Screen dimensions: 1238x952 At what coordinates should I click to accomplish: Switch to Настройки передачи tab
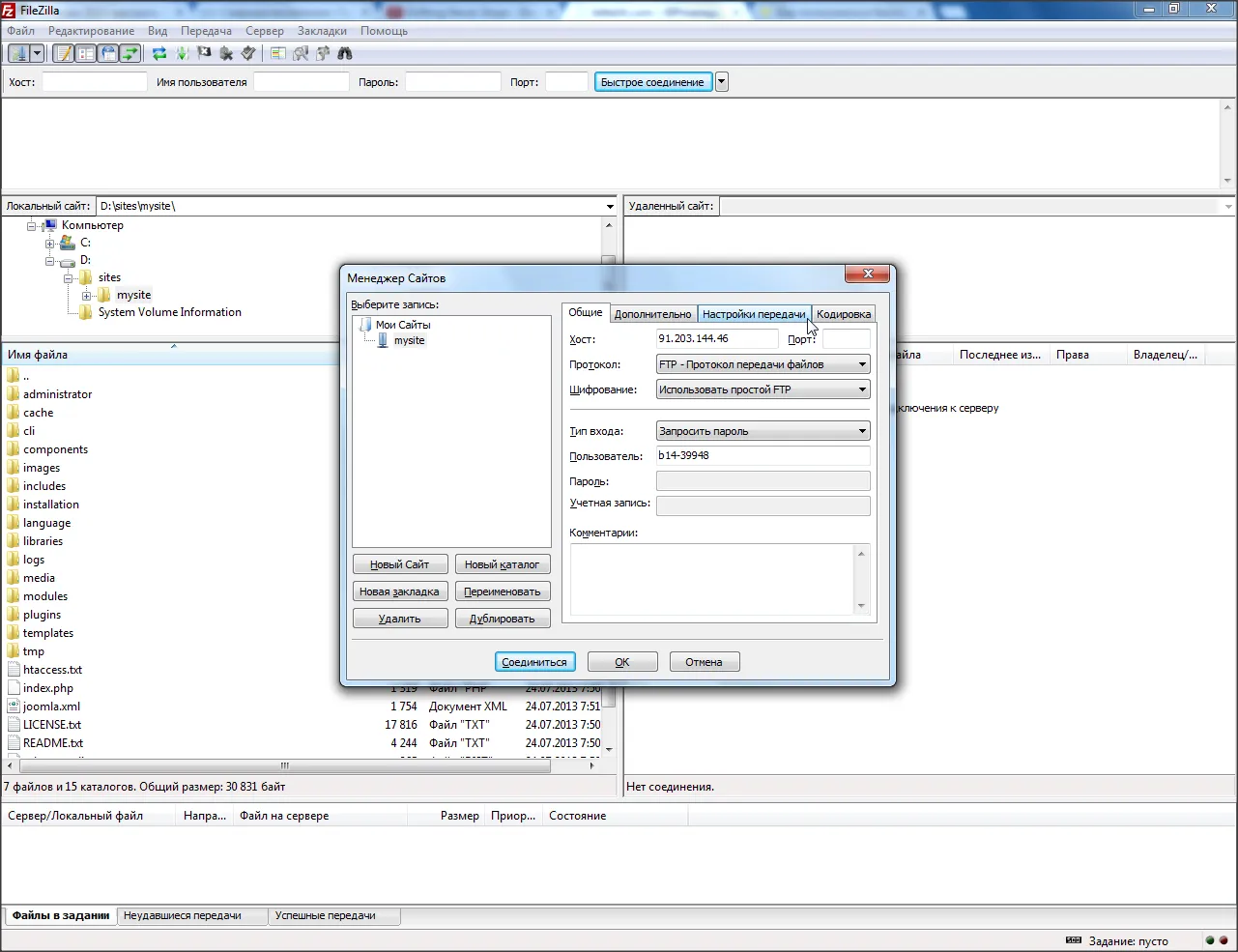pyautogui.click(x=754, y=314)
